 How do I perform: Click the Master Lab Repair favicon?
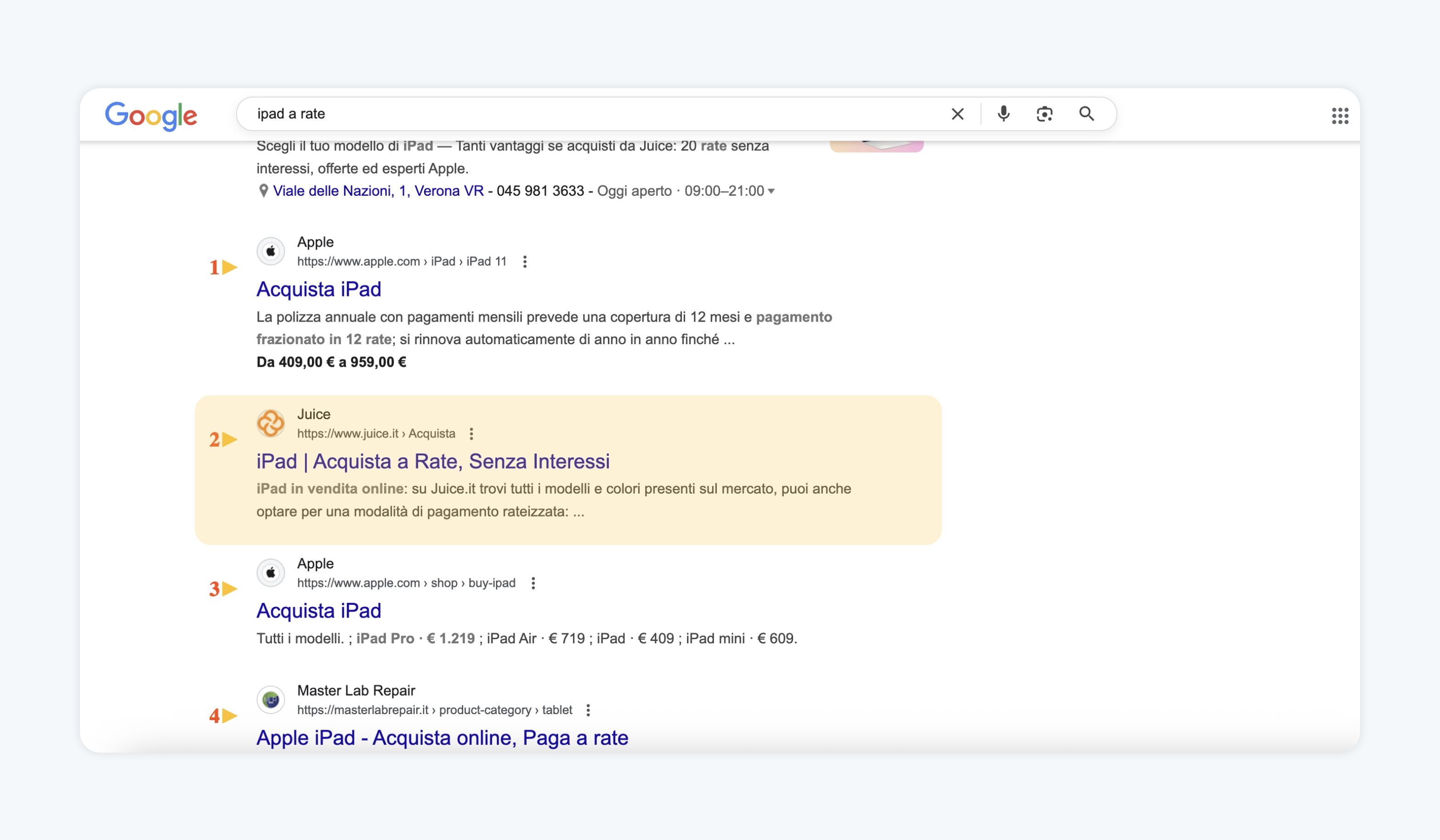coord(271,700)
